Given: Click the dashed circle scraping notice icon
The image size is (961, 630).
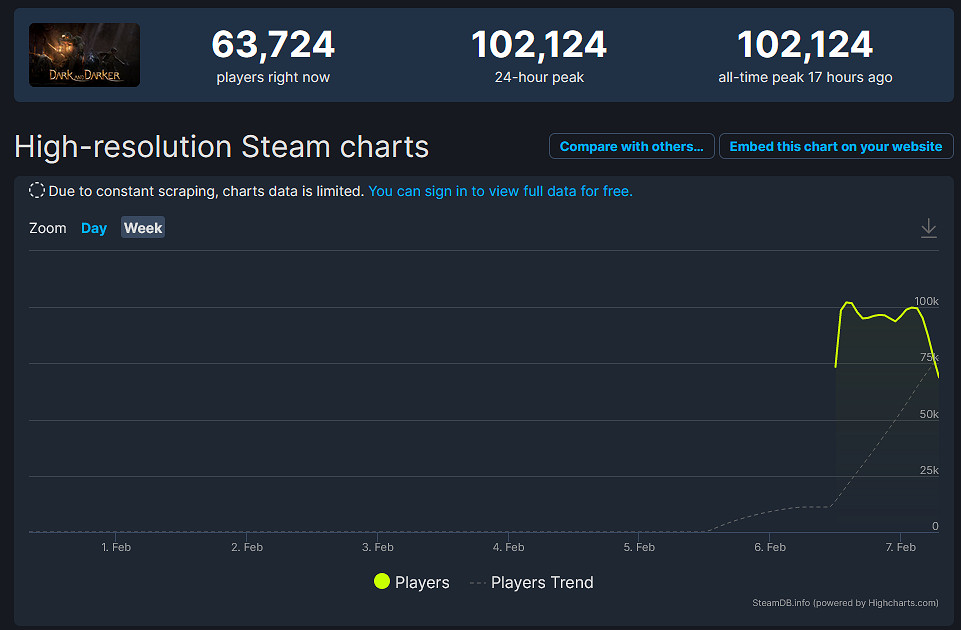Looking at the screenshot, I should (x=37, y=190).
